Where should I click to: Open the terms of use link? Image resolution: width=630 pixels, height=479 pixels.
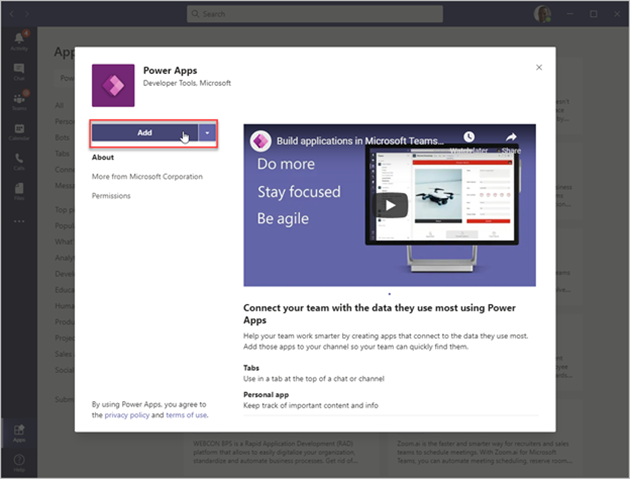coord(187,414)
